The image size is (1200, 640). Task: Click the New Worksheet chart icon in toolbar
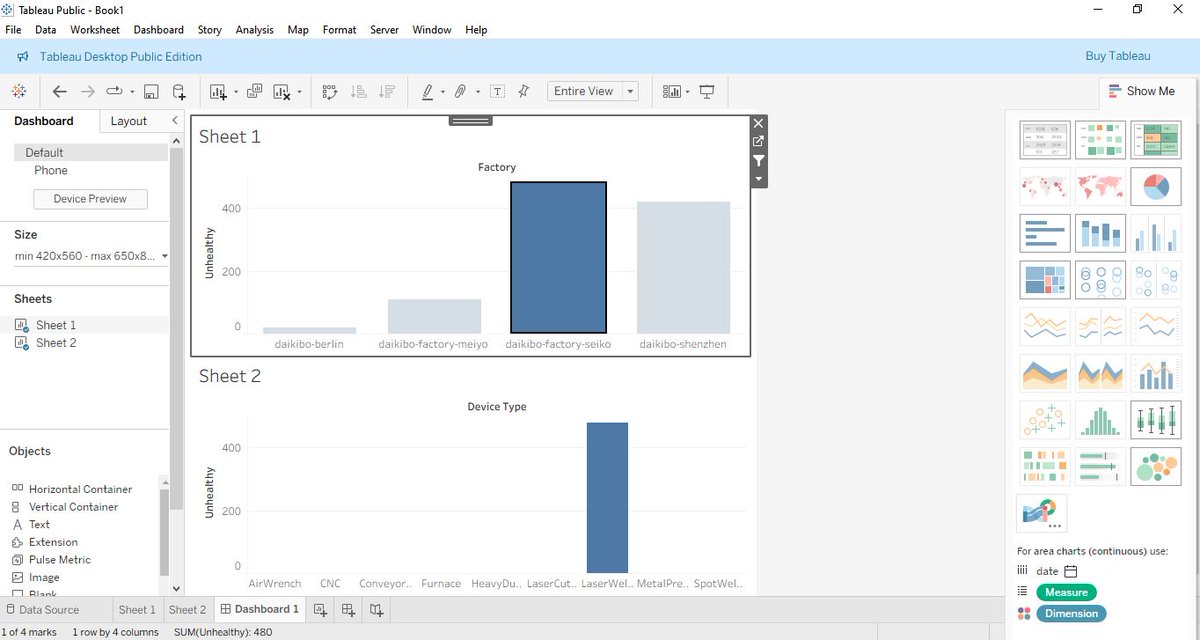click(218, 92)
